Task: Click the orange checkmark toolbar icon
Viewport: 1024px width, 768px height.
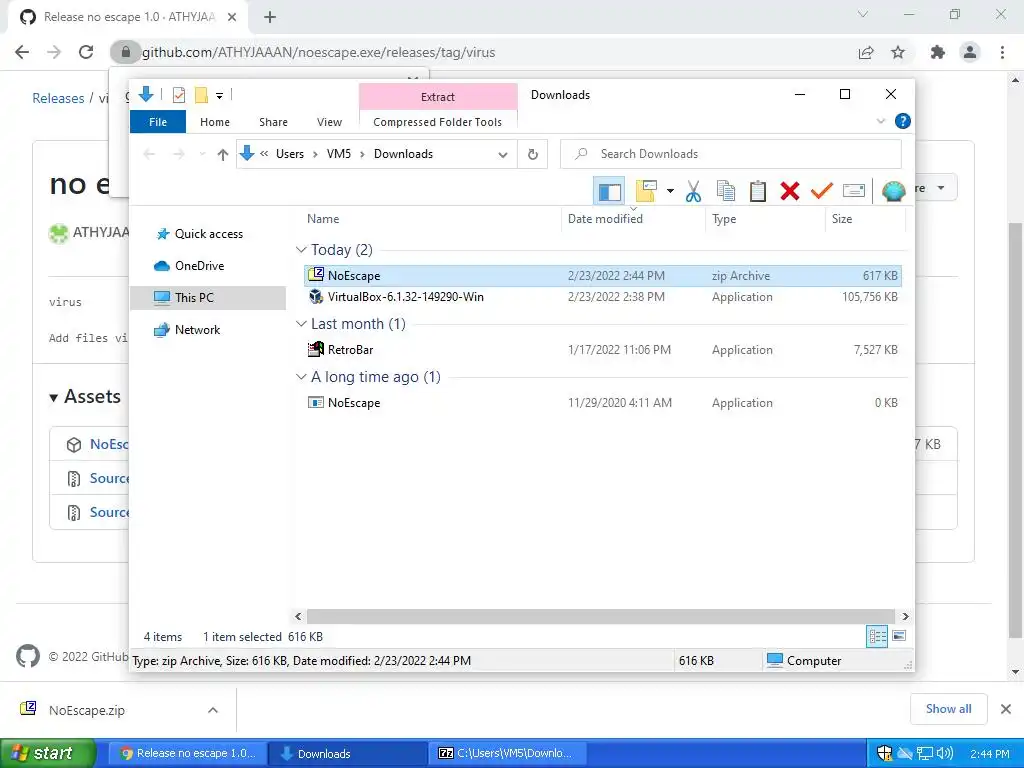Action: [x=822, y=191]
